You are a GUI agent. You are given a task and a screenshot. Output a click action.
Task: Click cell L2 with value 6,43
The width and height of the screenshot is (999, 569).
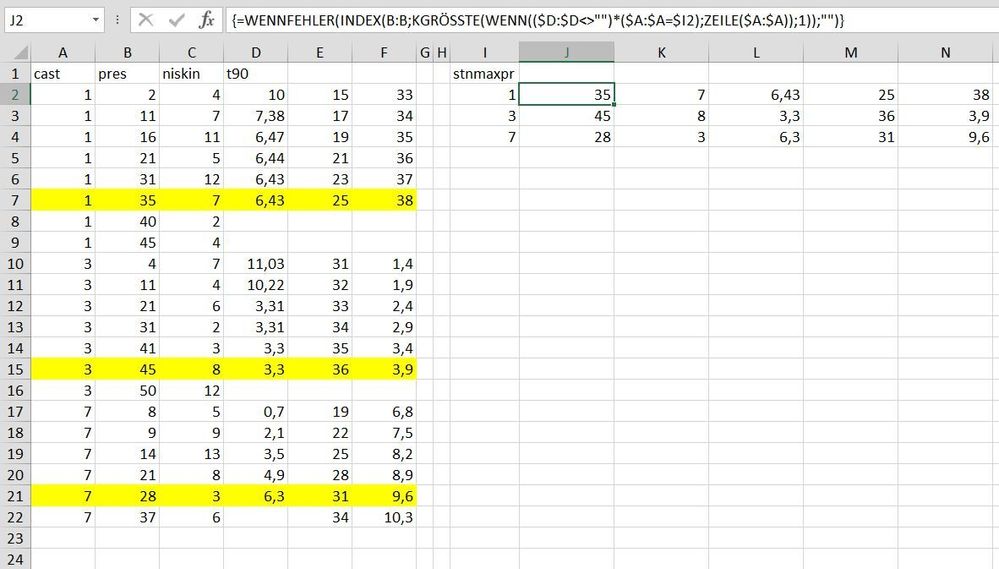[756, 95]
